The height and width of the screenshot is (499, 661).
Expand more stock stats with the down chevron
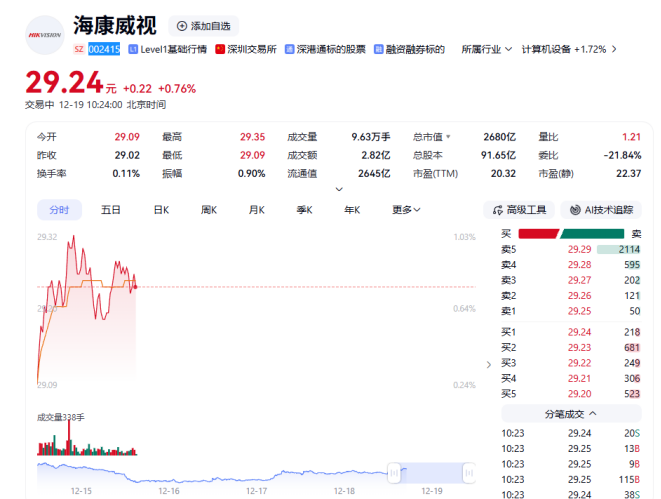tap(339, 188)
